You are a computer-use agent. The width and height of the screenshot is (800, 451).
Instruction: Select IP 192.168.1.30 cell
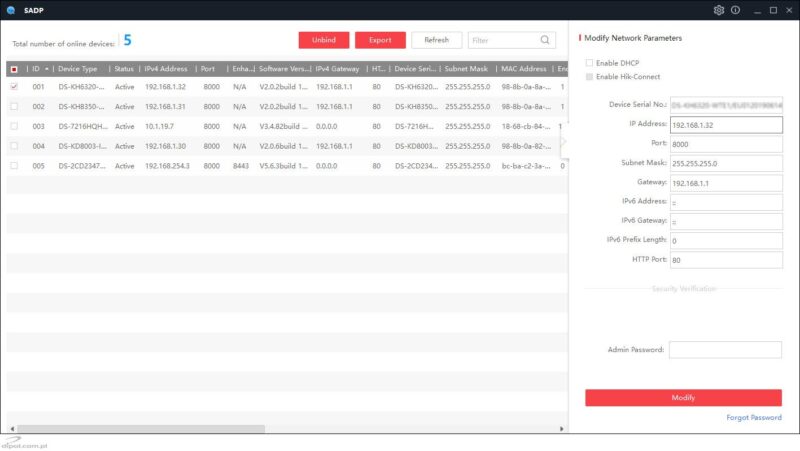[x=165, y=146]
